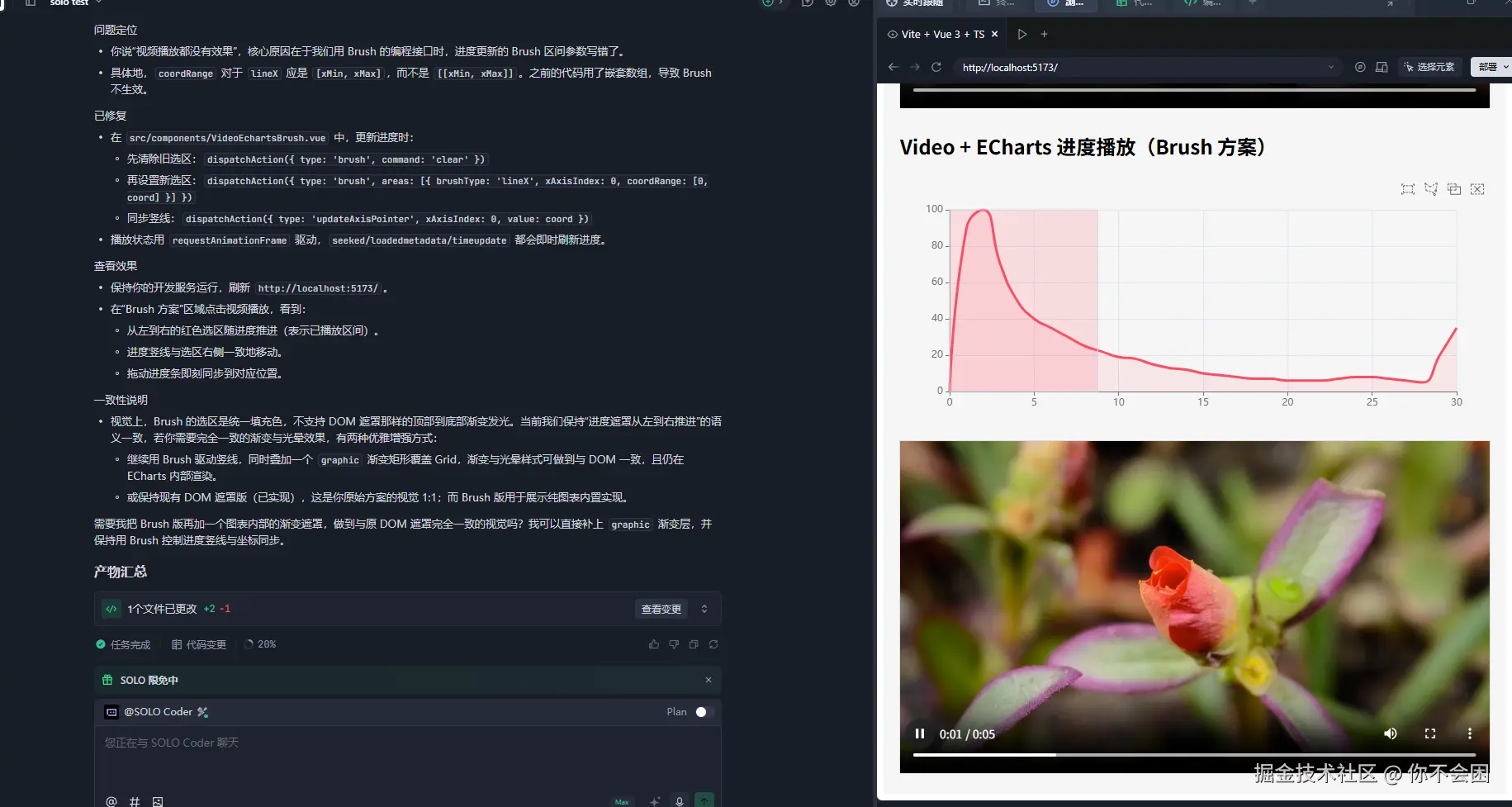
Task: Send the message with the green arrow
Action: pyautogui.click(x=704, y=800)
